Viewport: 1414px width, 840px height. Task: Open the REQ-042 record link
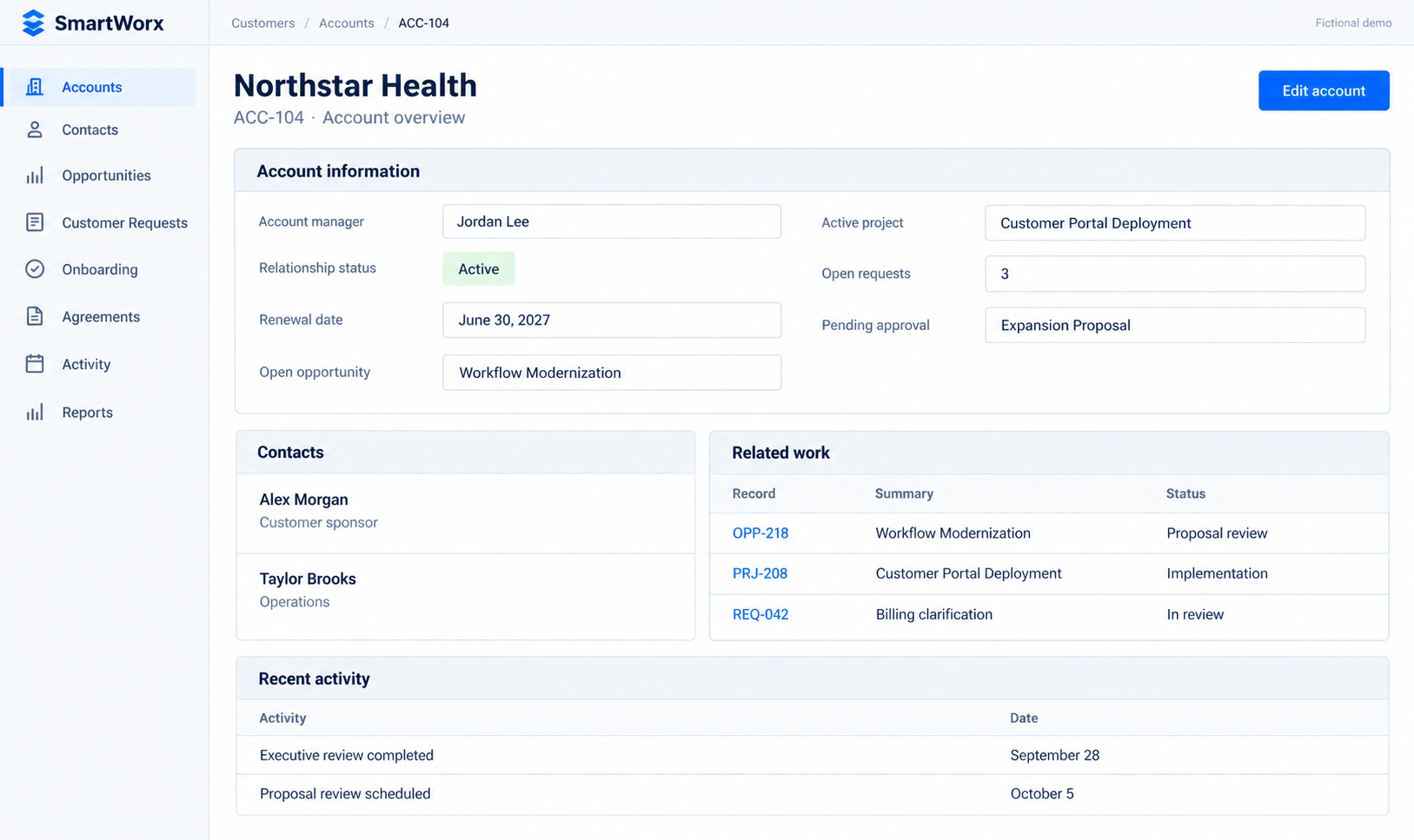760,614
